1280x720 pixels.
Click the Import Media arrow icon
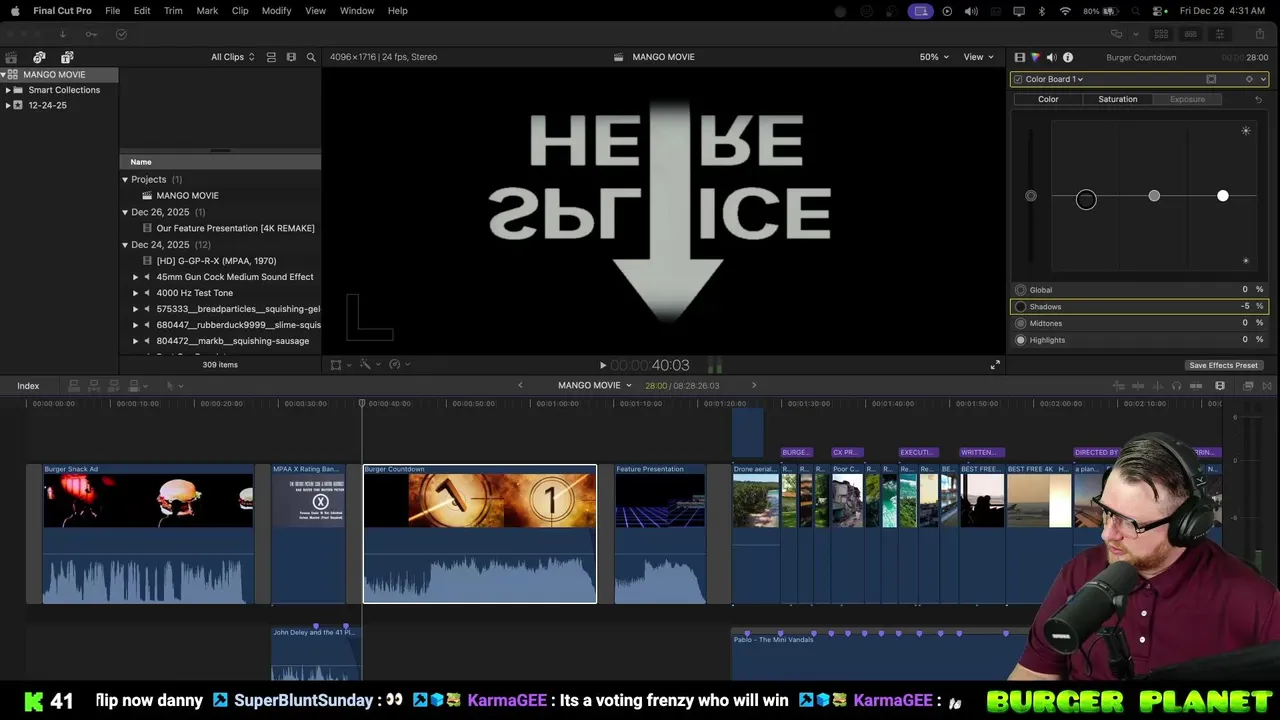[62, 34]
